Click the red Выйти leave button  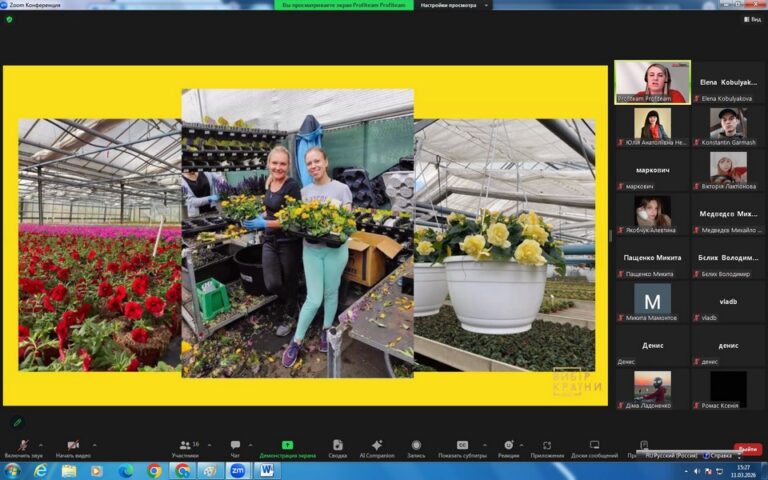coord(747,449)
